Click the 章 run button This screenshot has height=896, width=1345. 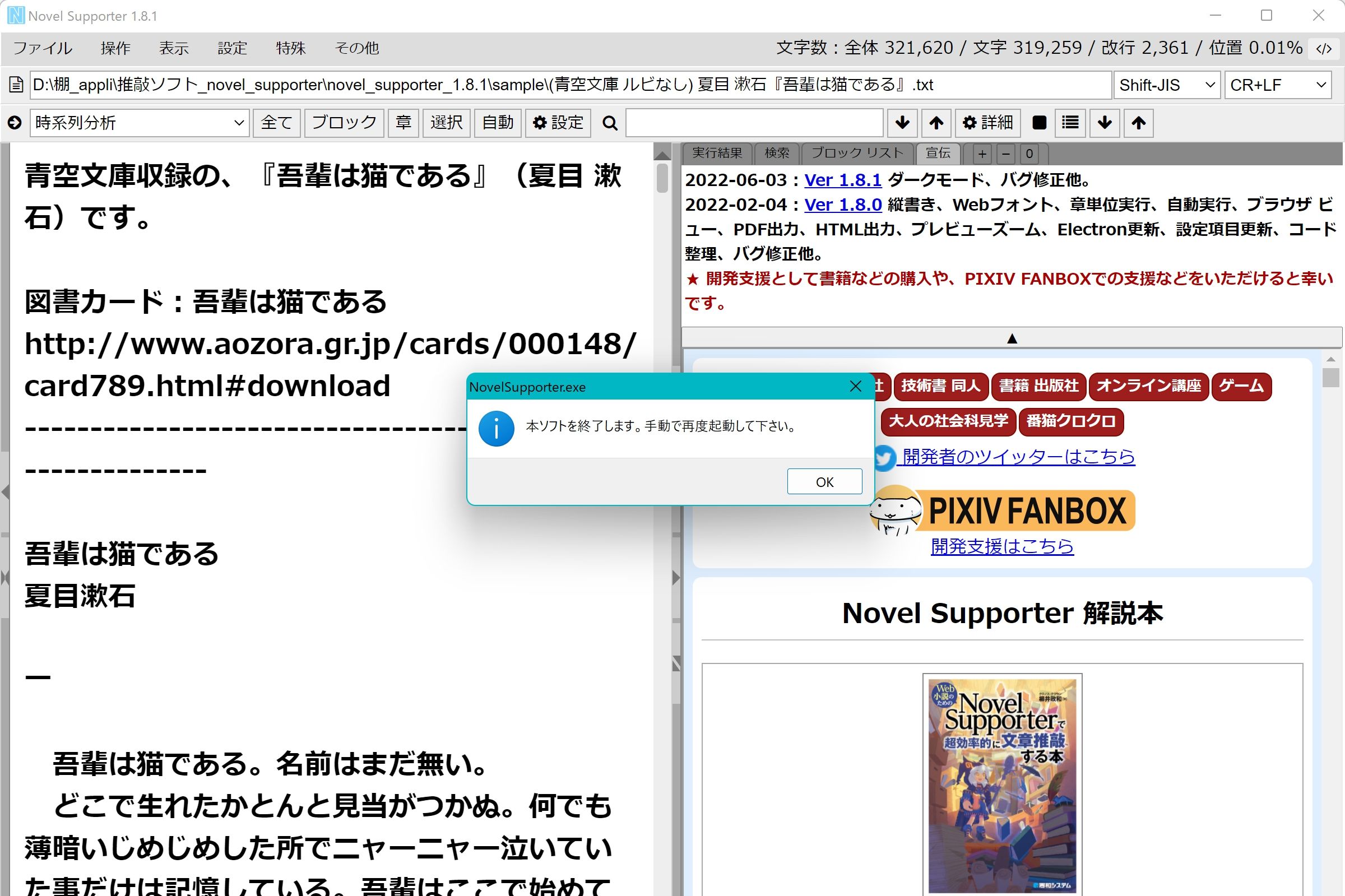coord(403,123)
